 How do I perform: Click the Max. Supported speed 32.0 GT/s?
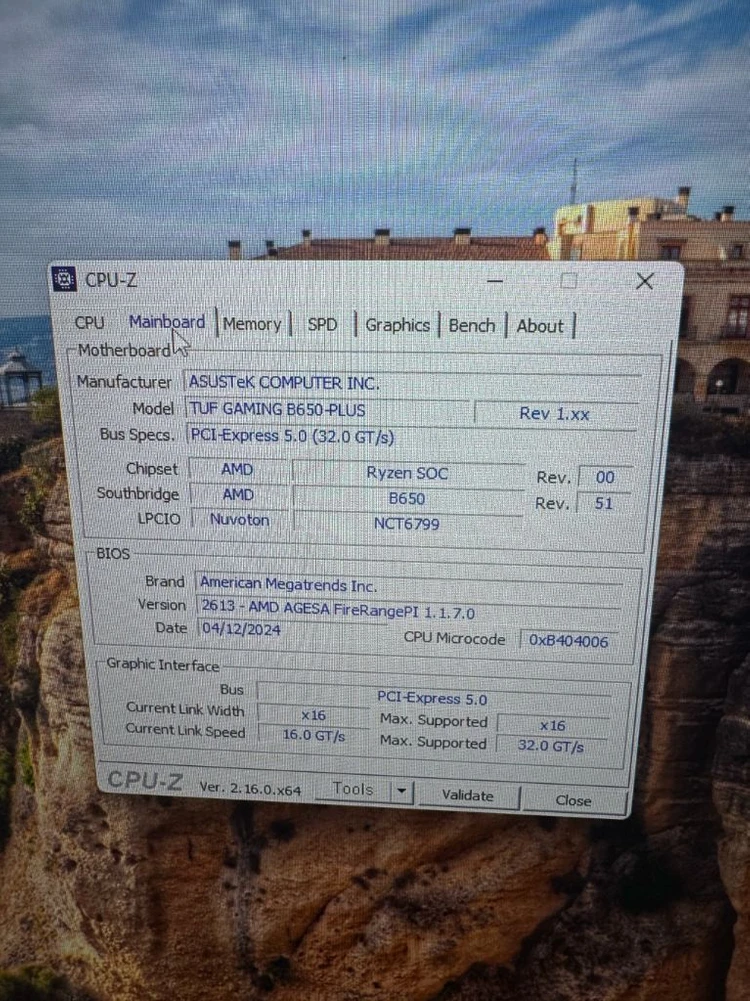[551, 746]
